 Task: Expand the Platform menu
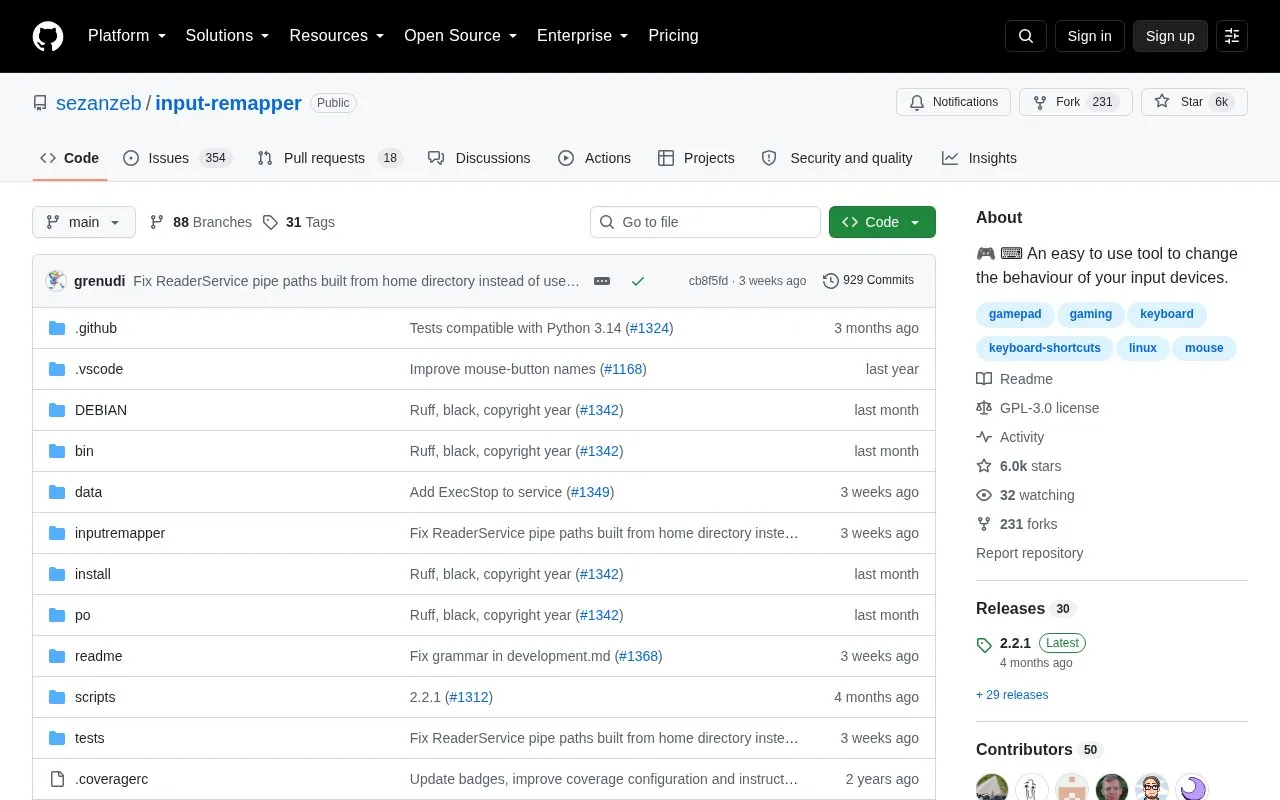tap(127, 36)
